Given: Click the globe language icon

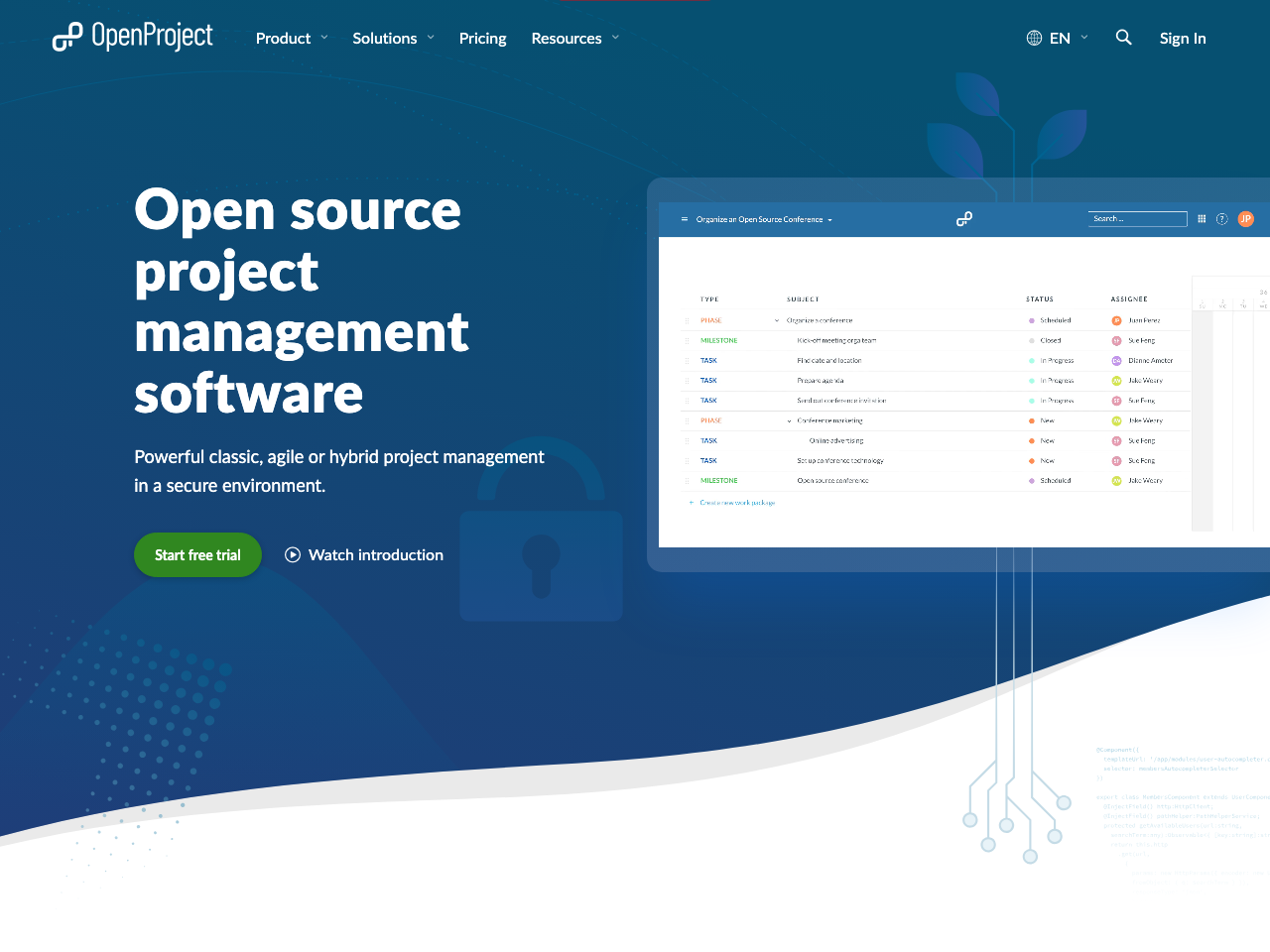Looking at the screenshot, I should (1032, 38).
